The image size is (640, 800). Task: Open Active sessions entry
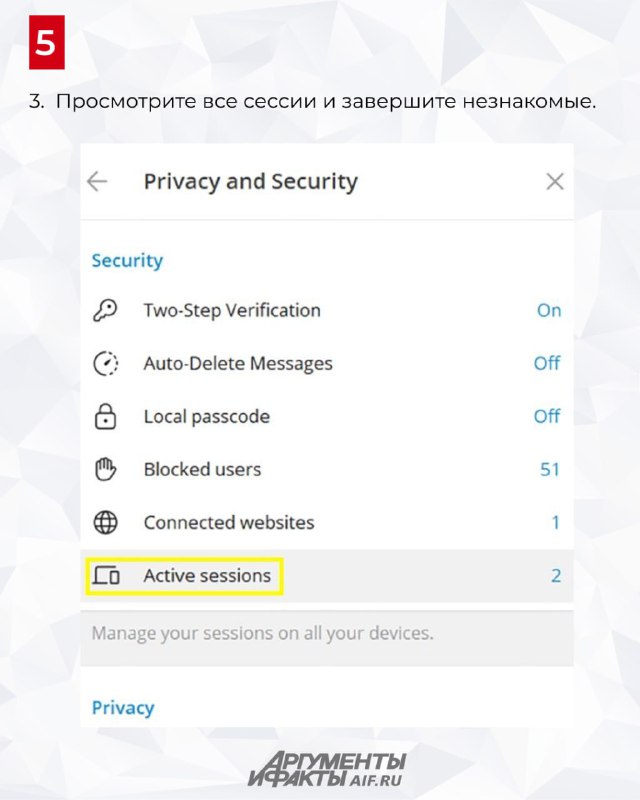click(x=327, y=576)
